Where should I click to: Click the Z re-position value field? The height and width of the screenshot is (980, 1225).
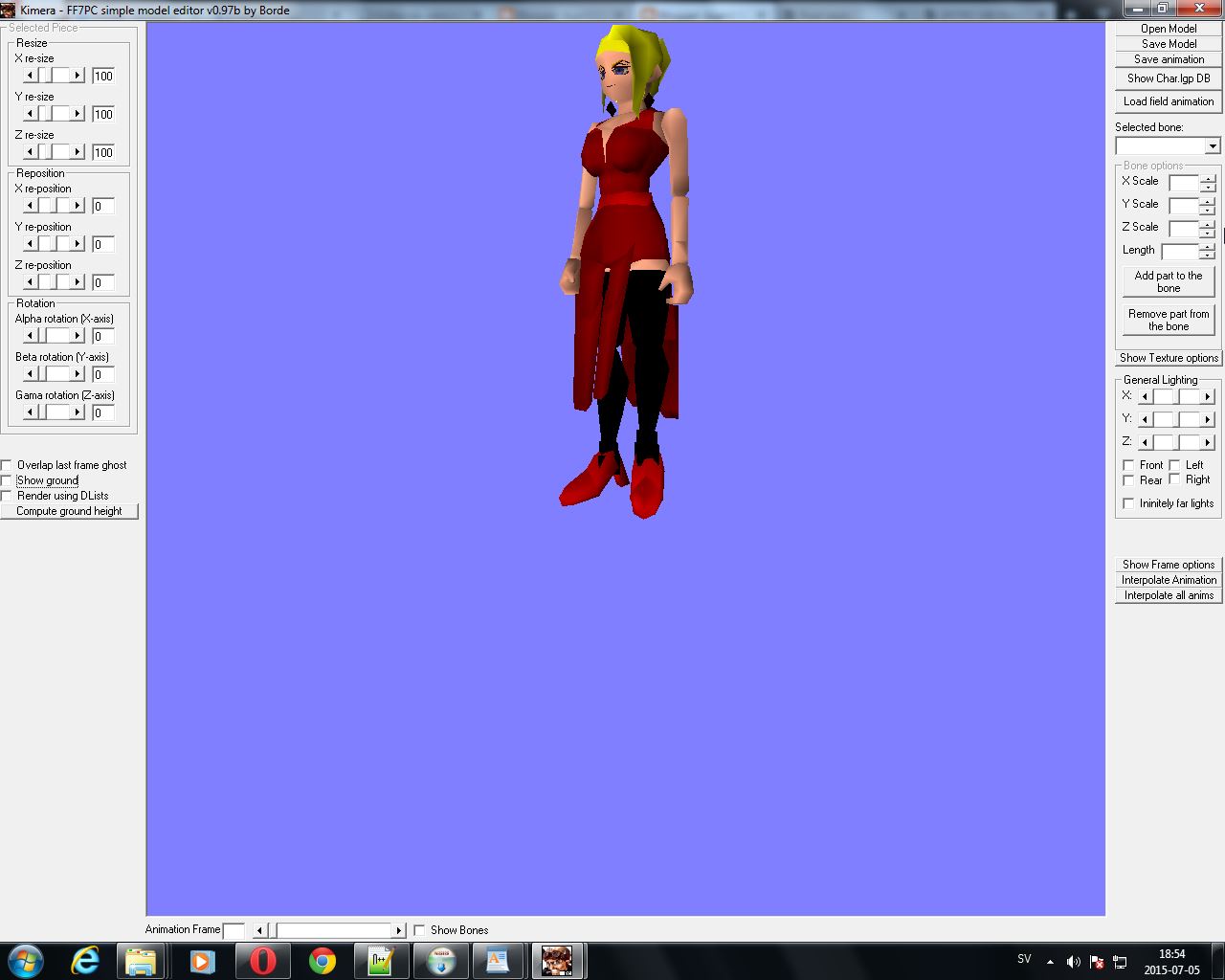103,282
